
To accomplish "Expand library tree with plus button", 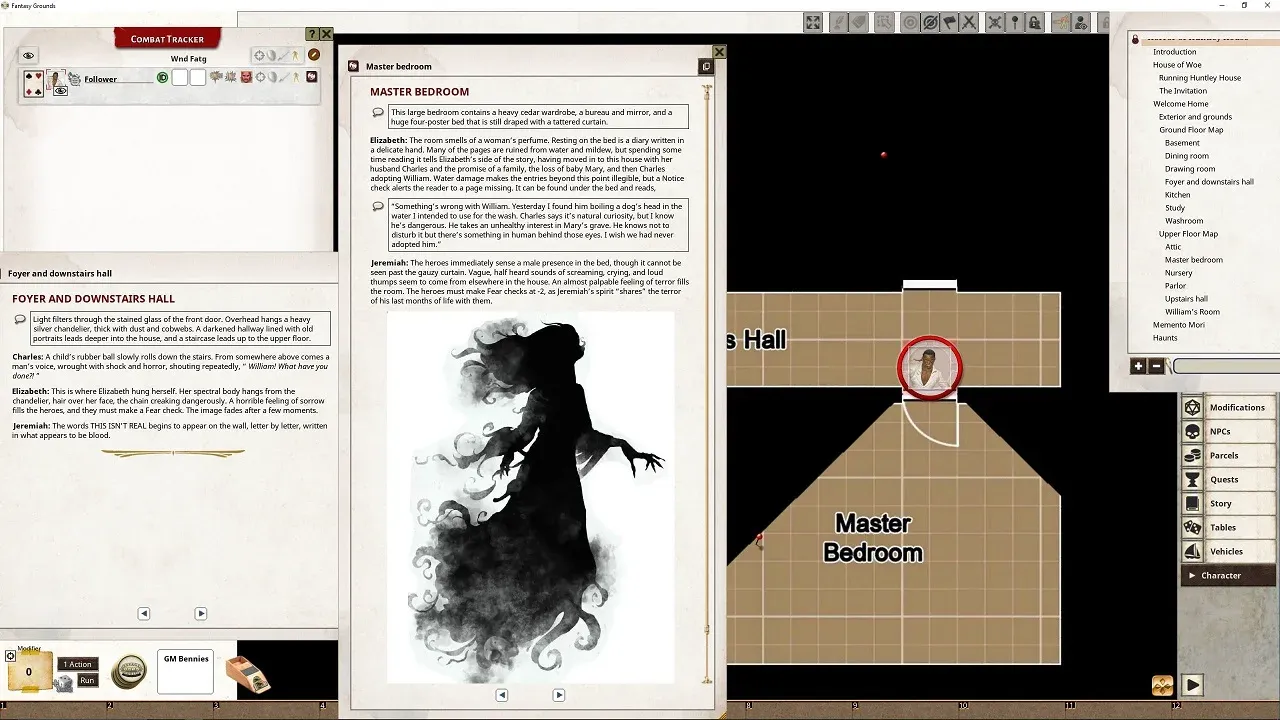I will [1138, 366].
